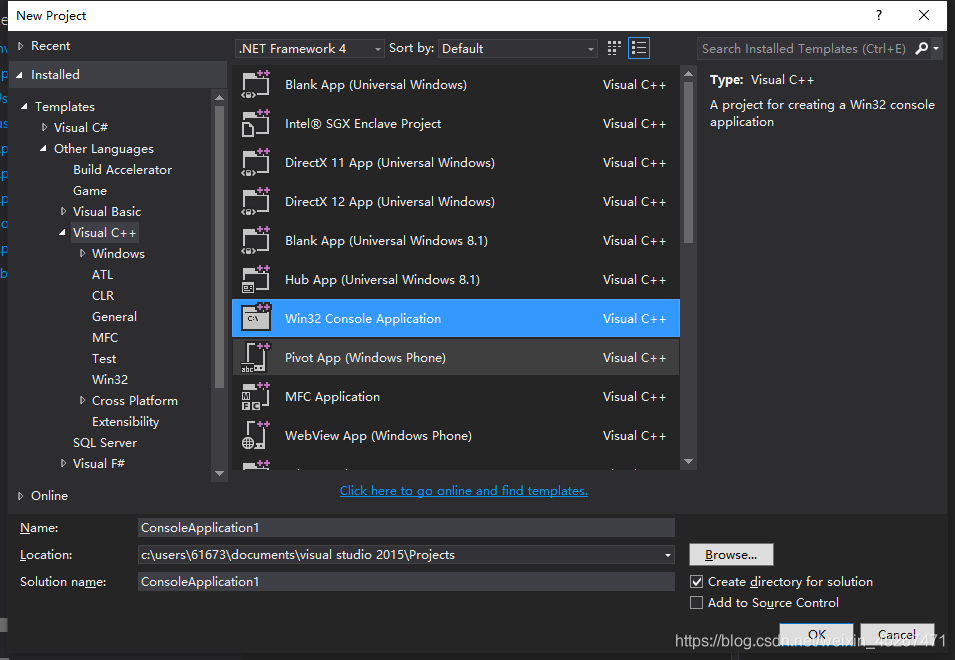The height and width of the screenshot is (660, 955).
Task: Click the template list scroll down arrow
Action: pos(688,462)
